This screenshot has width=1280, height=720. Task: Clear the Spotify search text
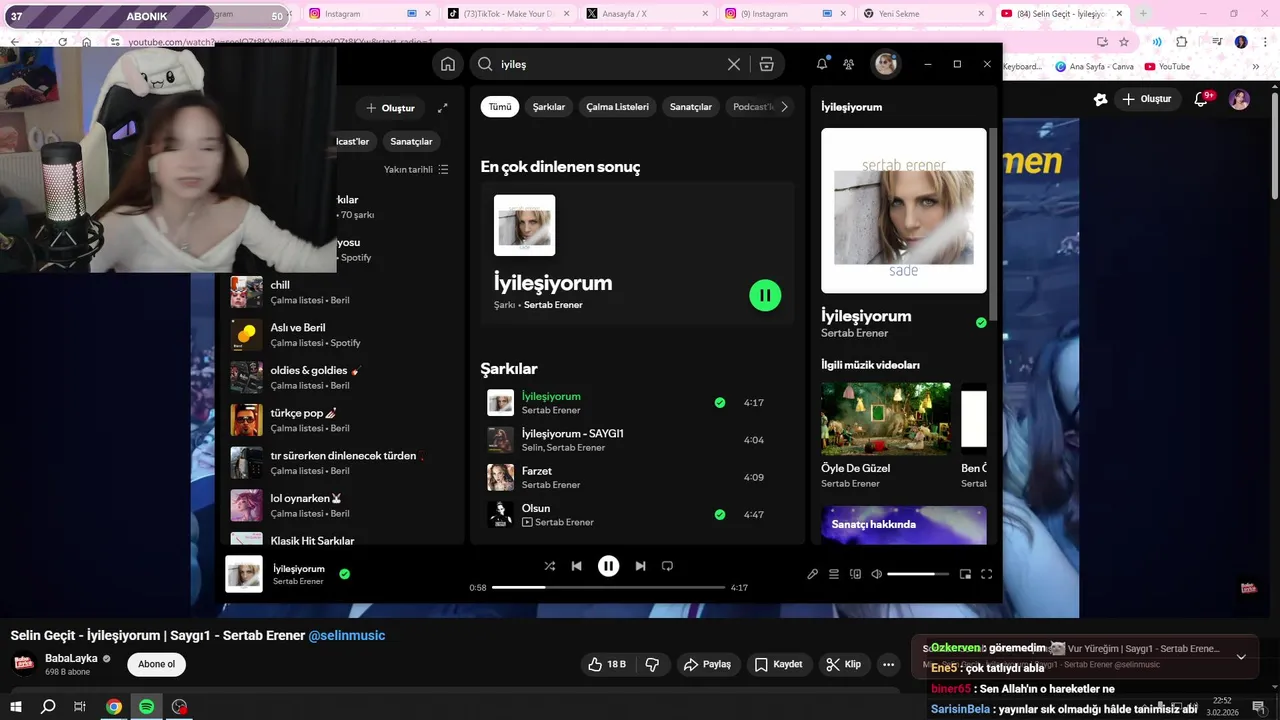734,64
